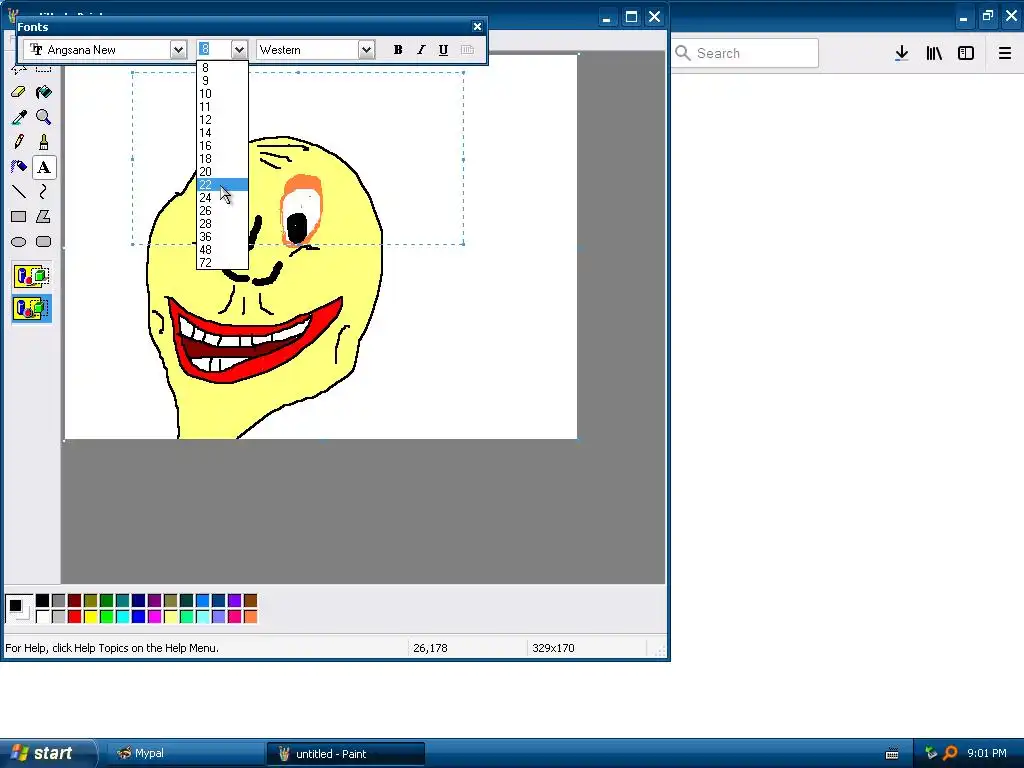Screen dimensions: 1024x768
Task: Select the Airbrush spray tool
Action: click(x=18, y=167)
